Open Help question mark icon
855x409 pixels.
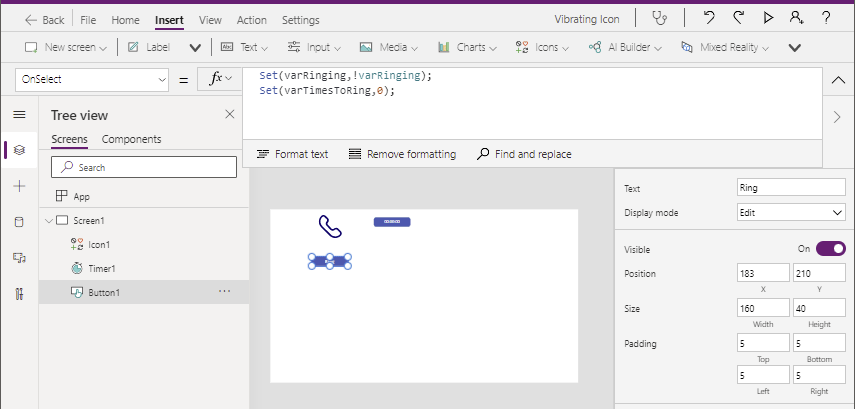[826, 18]
